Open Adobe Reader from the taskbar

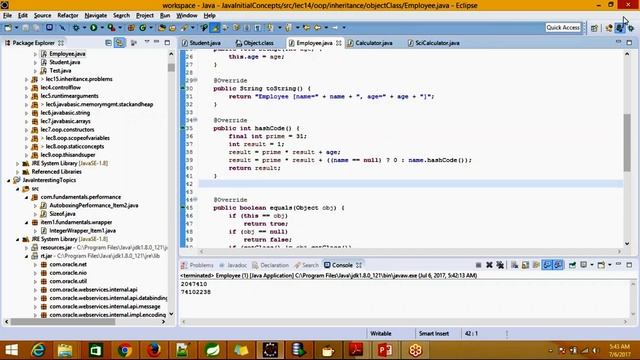356,350
